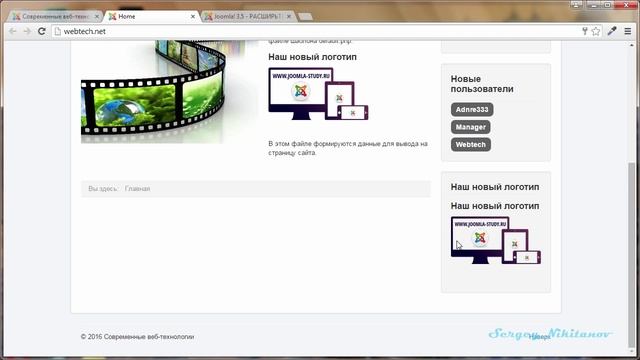The width and height of the screenshot is (640, 360).
Task: Open a new browser tab
Action: pos(305,17)
